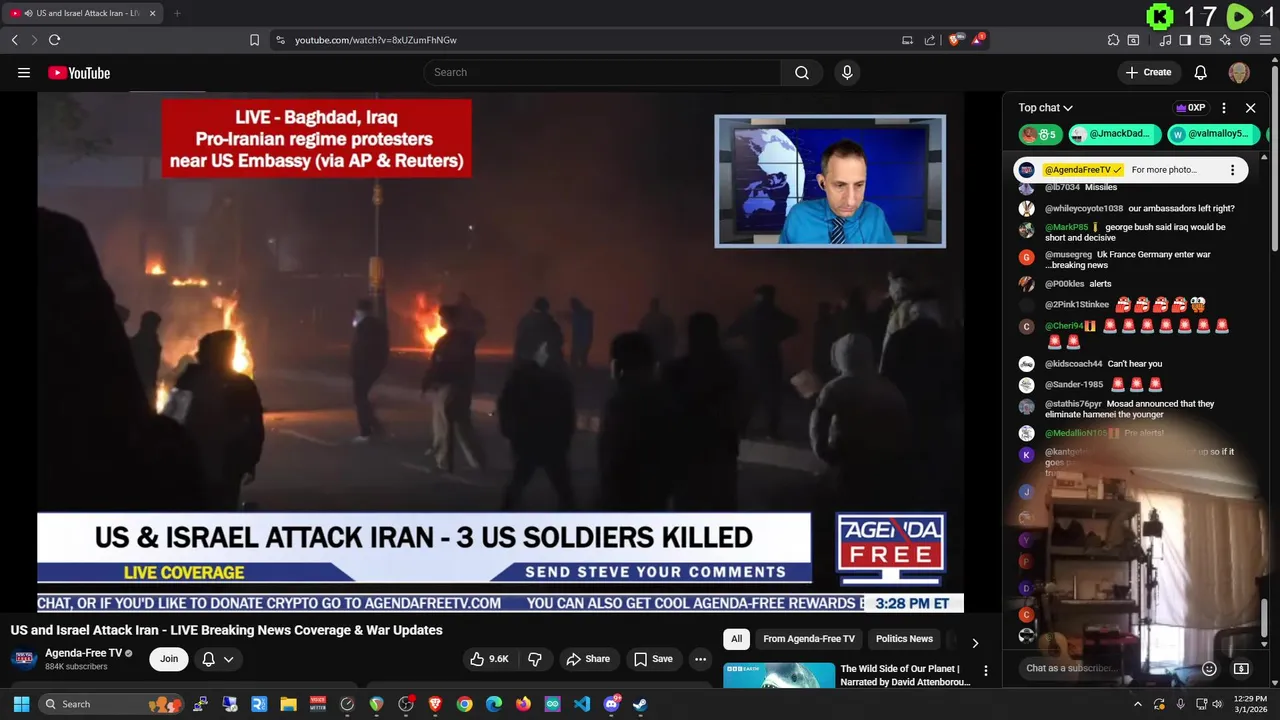The image size is (1280, 720).
Task: Select the From Agenda-Free TV chip
Action: click(x=809, y=639)
